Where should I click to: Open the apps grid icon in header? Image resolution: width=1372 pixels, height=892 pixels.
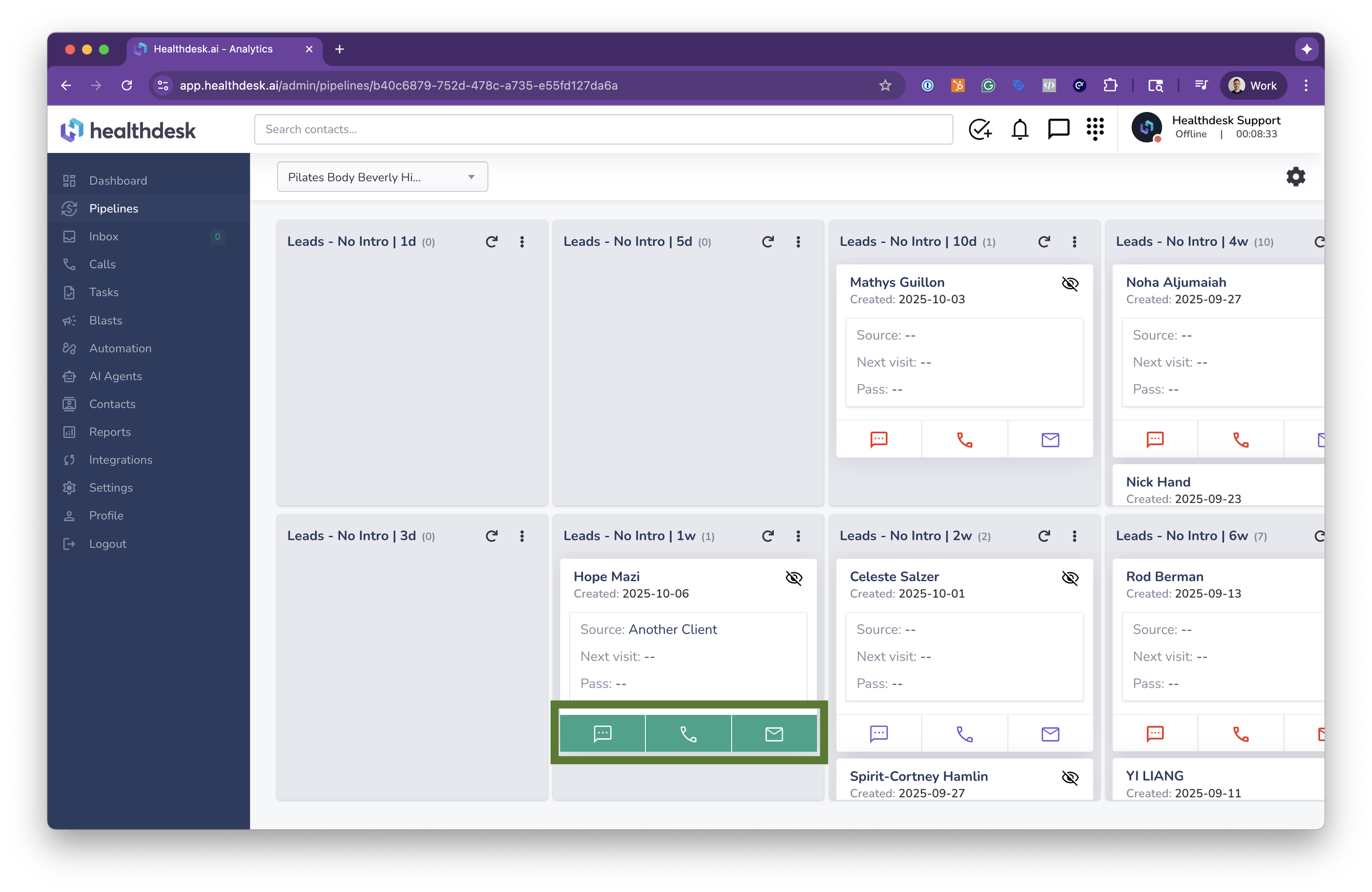(1095, 129)
